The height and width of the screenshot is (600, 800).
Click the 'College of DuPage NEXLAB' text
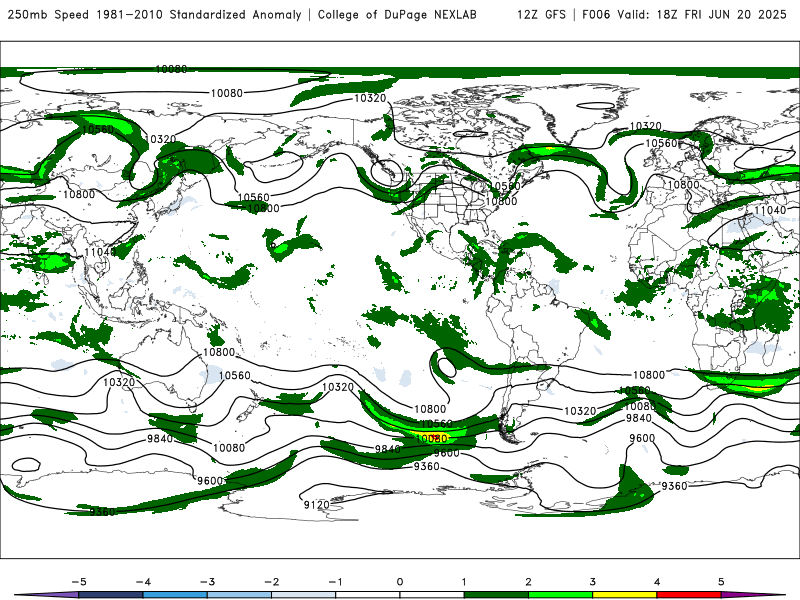[397, 15]
